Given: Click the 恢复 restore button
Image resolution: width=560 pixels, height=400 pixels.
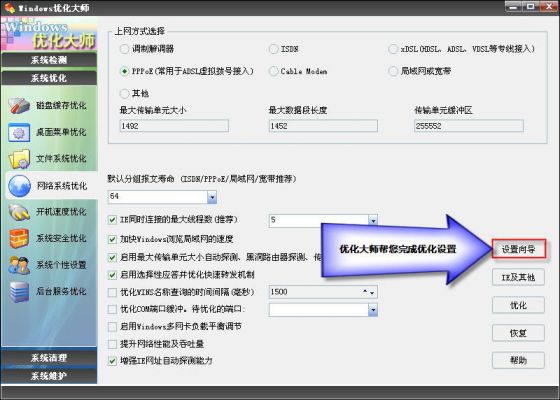Looking at the screenshot, I should point(519,333).
